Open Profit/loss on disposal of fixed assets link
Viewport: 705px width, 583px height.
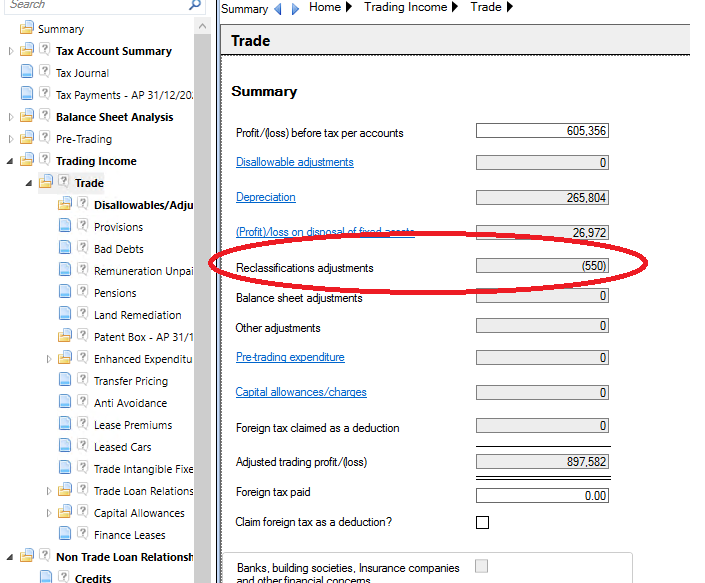click(325, 232)
